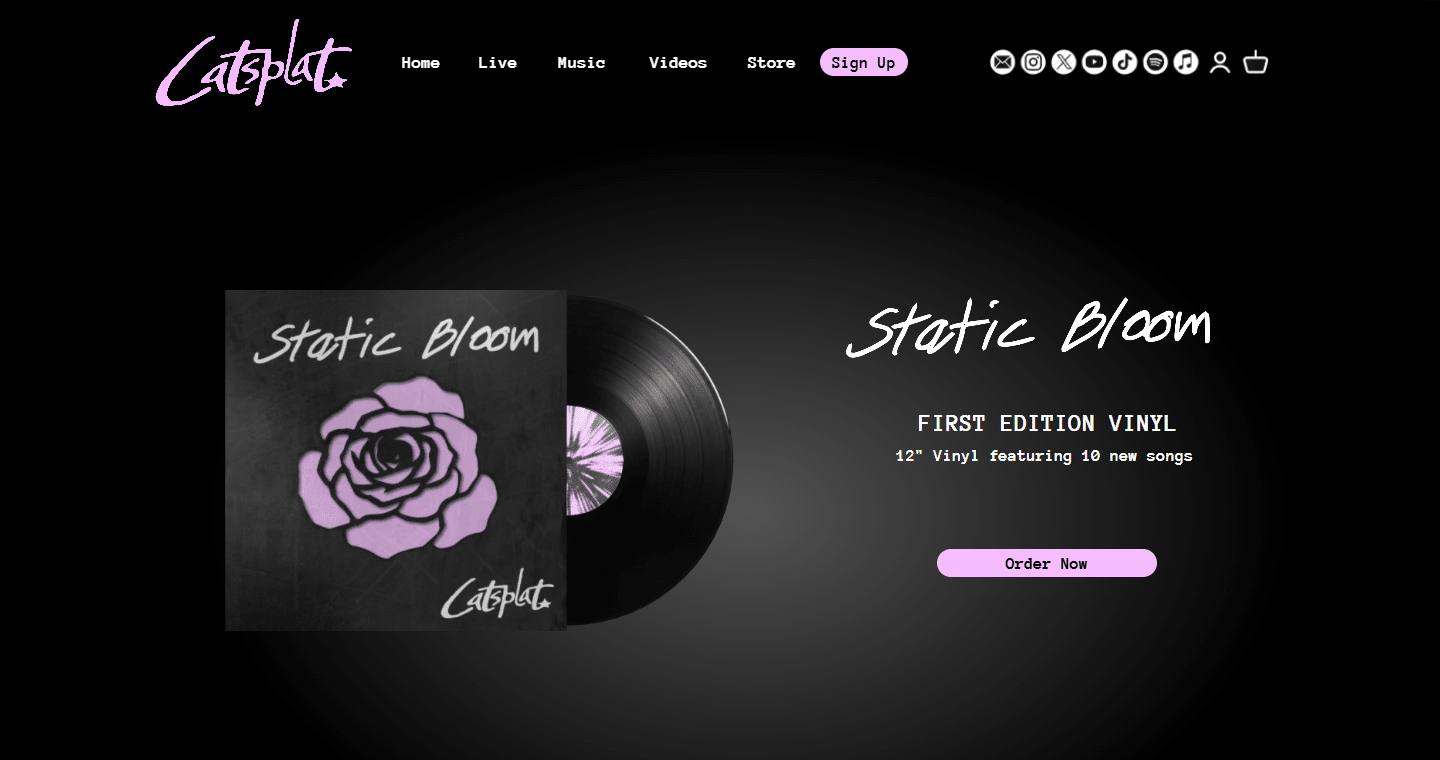This screenshot has height=760, width=1440.
Task: Open the Apple Music note icon
Action: 1186,62
